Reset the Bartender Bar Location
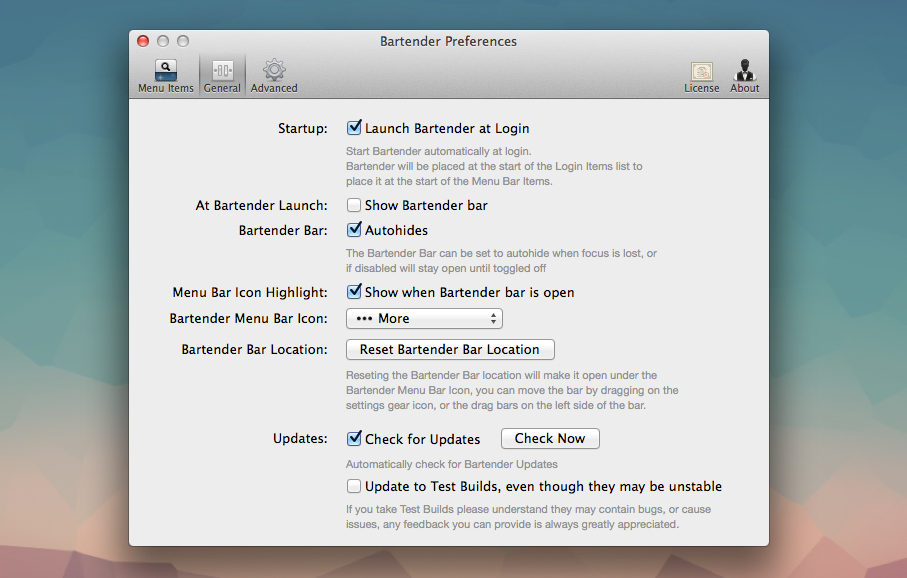Viewport: 907px width, 578px height. pyautogui.click(x=450, y=349)
